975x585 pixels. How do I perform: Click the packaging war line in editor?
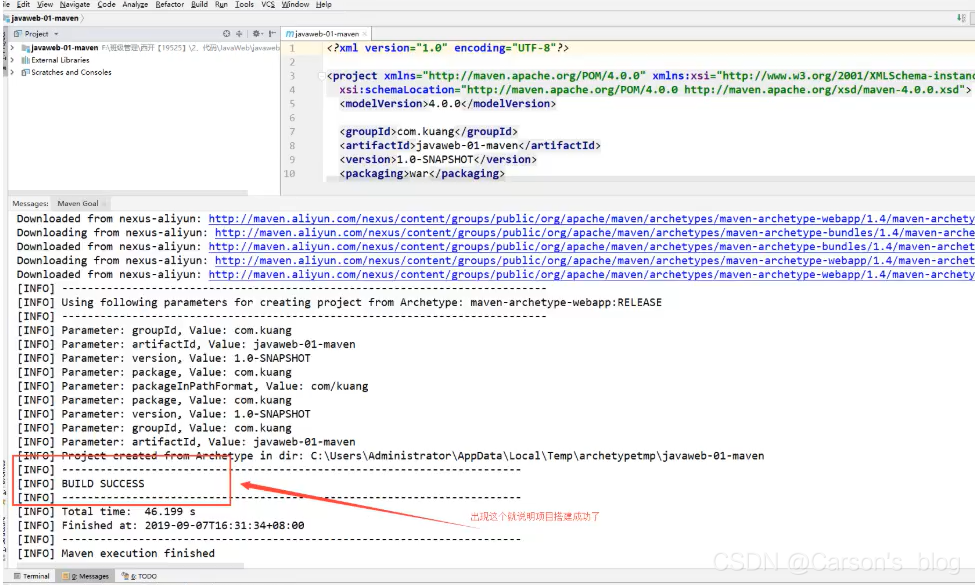422,173
